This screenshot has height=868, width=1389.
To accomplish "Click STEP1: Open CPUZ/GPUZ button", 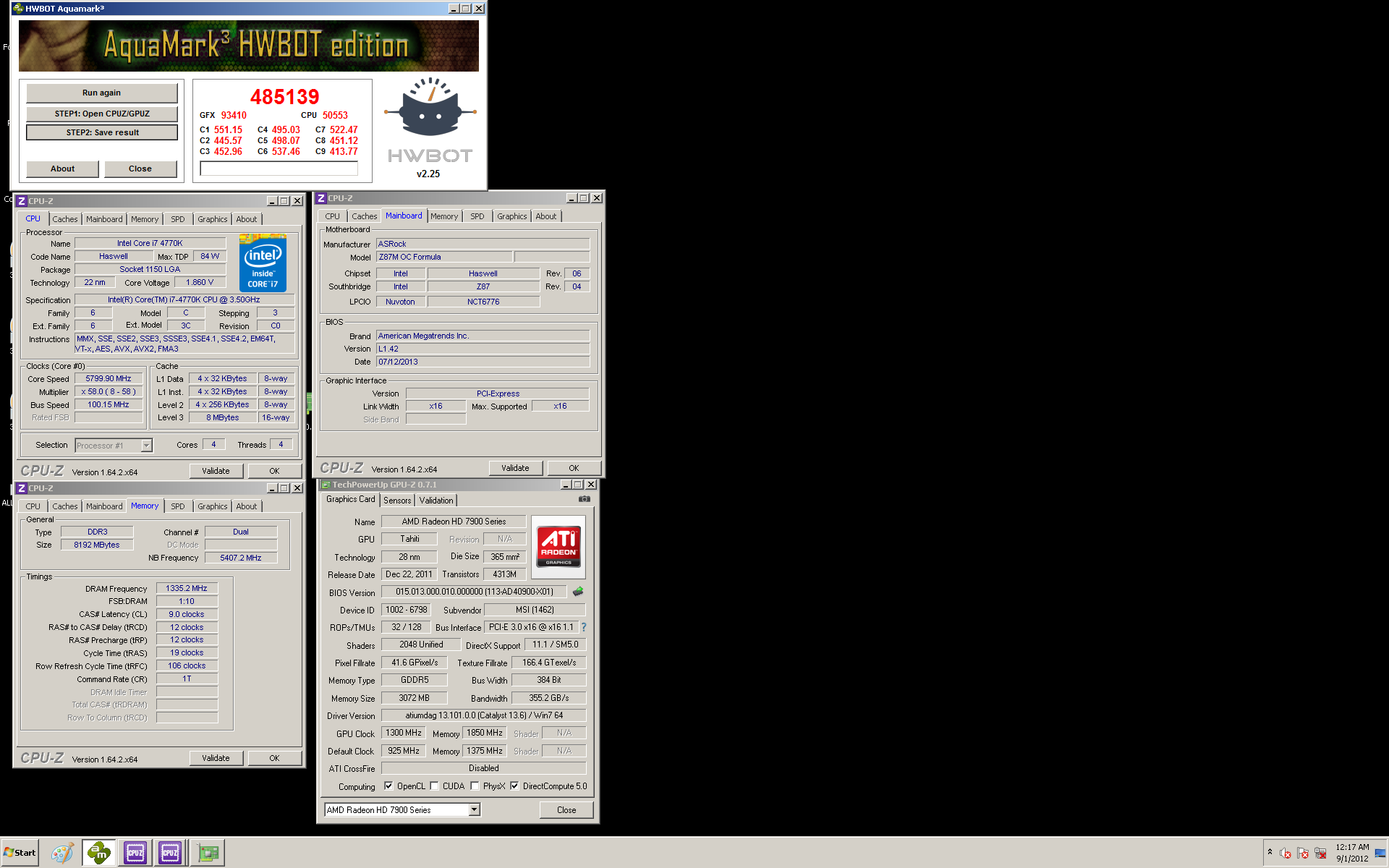I will [102, 114].
